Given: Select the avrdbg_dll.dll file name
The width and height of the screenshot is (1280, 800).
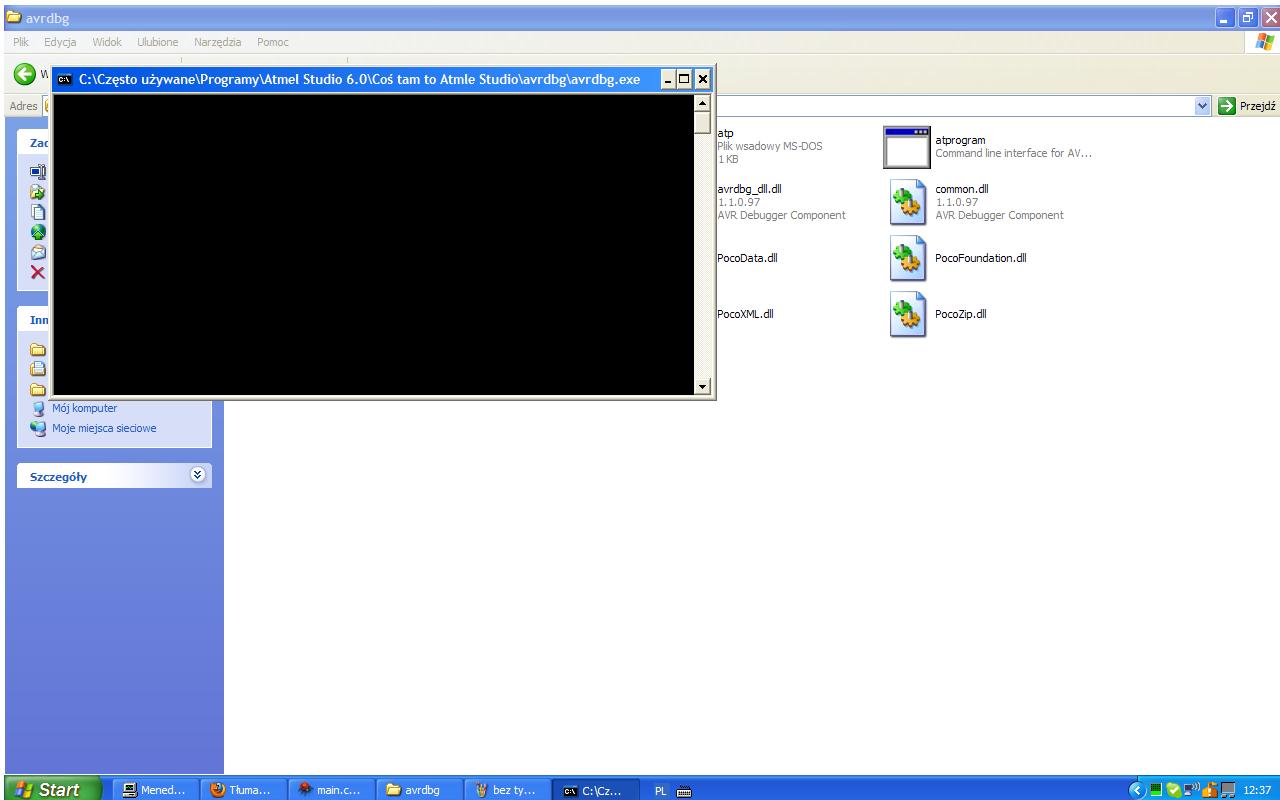Looking at the screenshot, I should point(750,189).
